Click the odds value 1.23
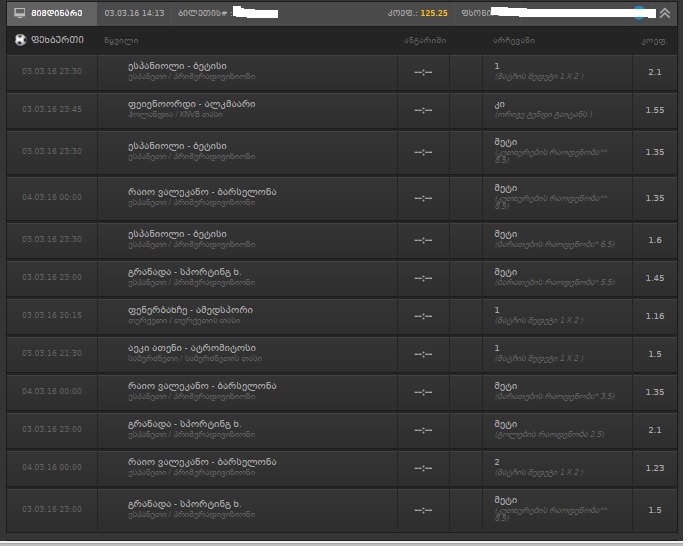This screenshot has height=546, width=696. 655,468
